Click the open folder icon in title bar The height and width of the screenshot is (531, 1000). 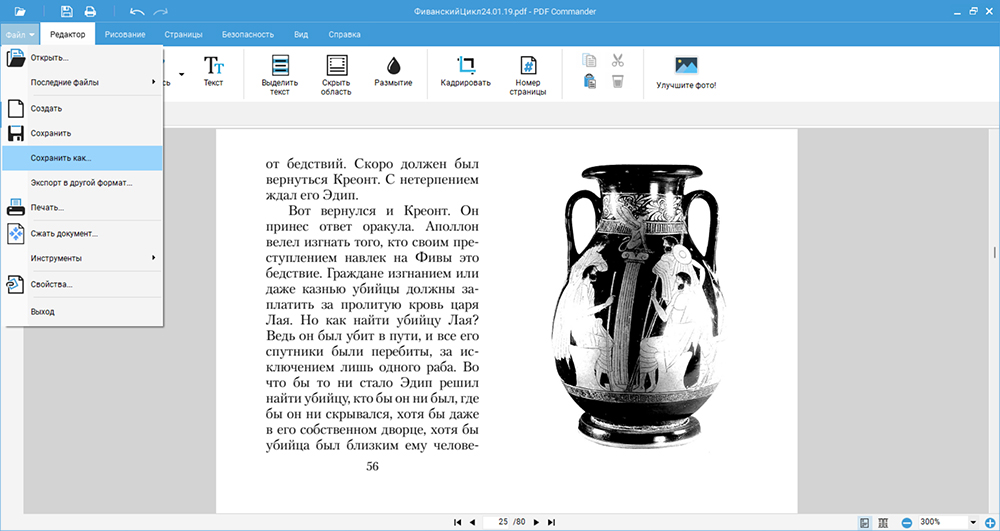point(20,11)
